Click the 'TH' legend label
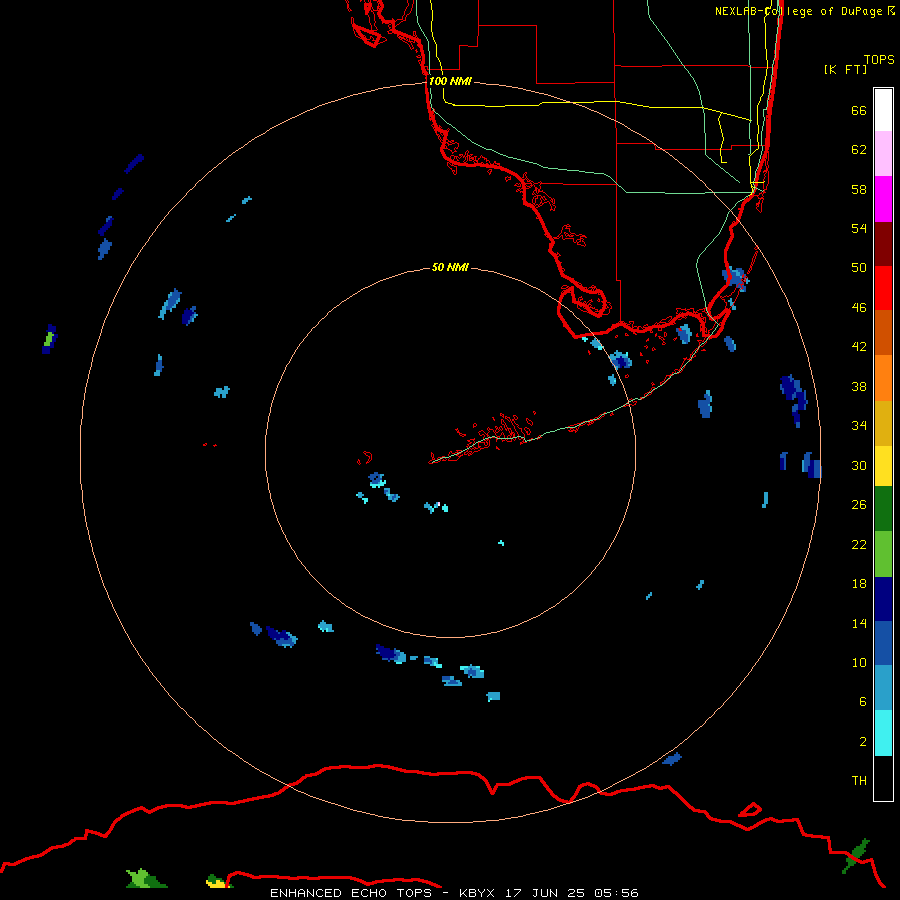Screen dimensions: 900x900 pyautogui.click(x=859, y=780)
